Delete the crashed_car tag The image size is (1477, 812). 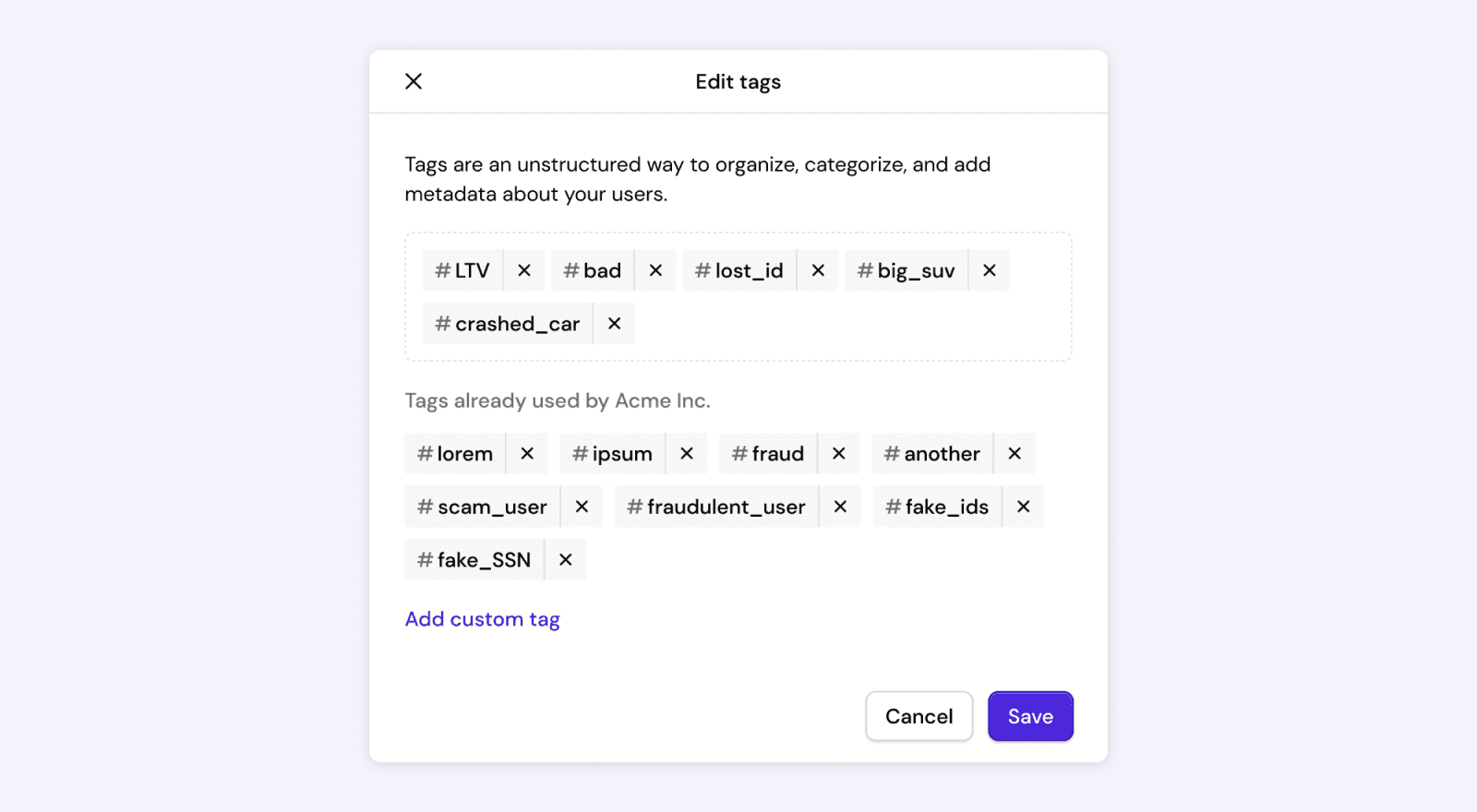pyautogui.click(x=613, y=323)
